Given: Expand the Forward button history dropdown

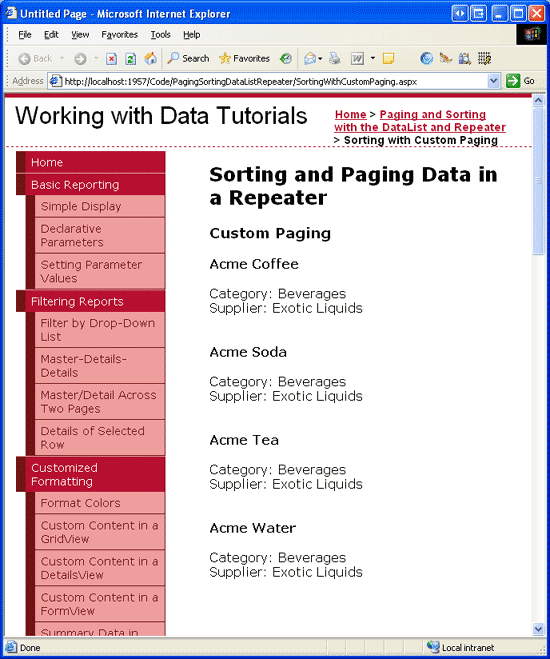Looking at the screenshot, I should (x=96, y=58).
